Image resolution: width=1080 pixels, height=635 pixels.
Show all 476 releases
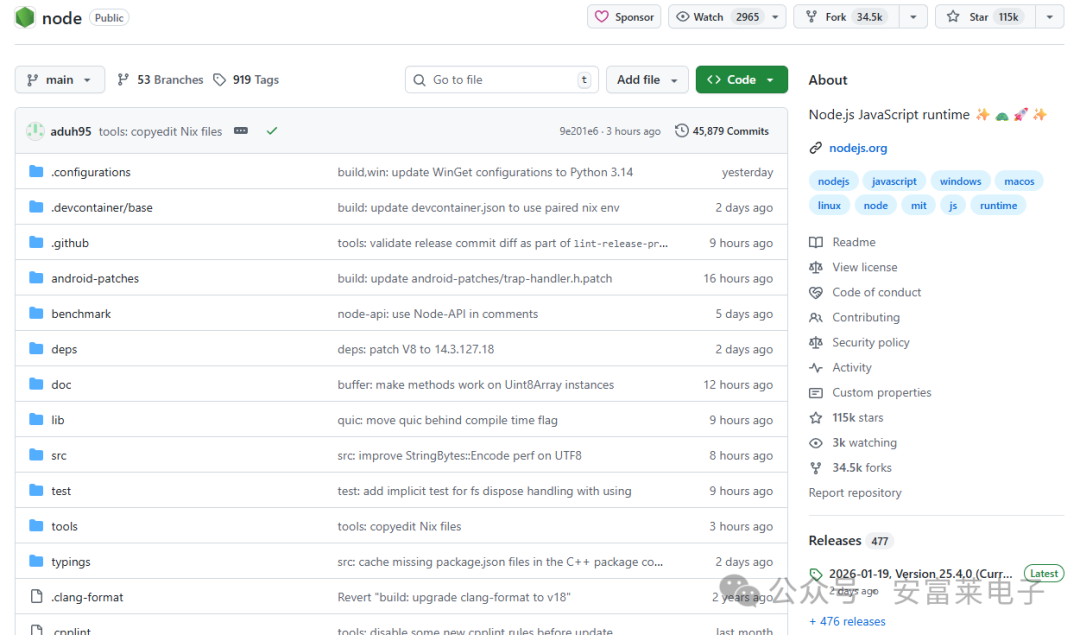[x=847, y=621]
